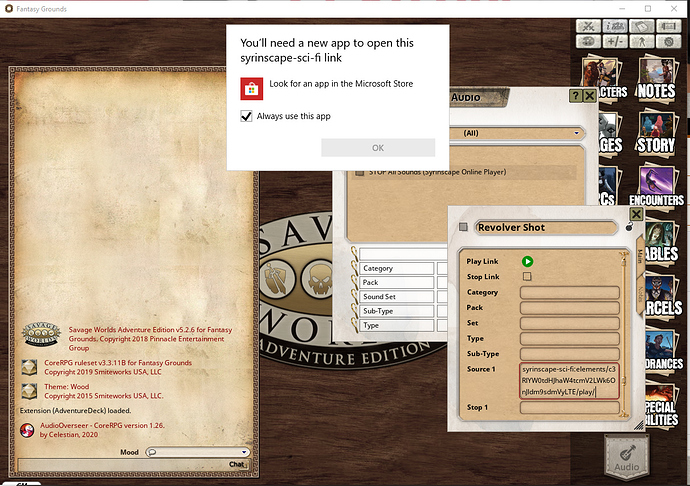Click the Savage Worlds logo in chat log
The height and width of the screenshot is (486, 690).
point(41,335)
